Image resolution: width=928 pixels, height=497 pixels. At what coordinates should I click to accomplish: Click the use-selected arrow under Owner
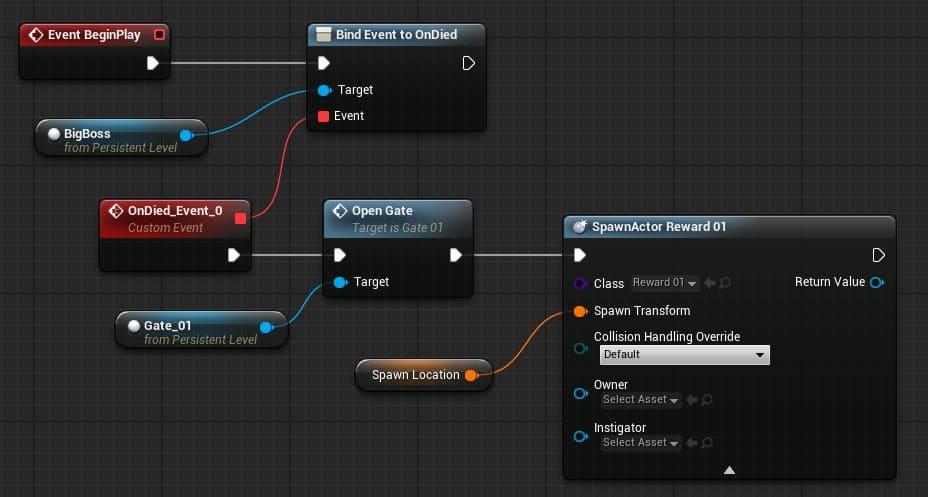click(691, 401)
